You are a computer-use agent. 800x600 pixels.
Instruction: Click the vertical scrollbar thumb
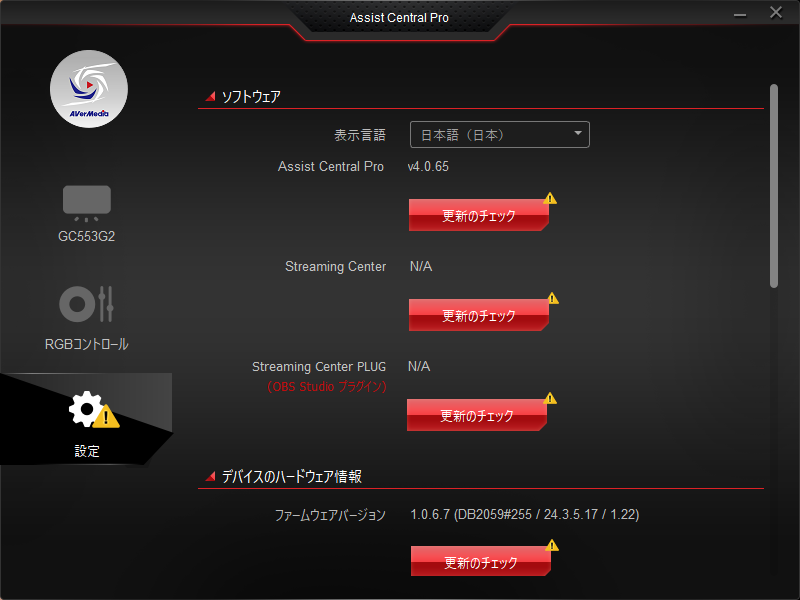[x=774, y=186]
